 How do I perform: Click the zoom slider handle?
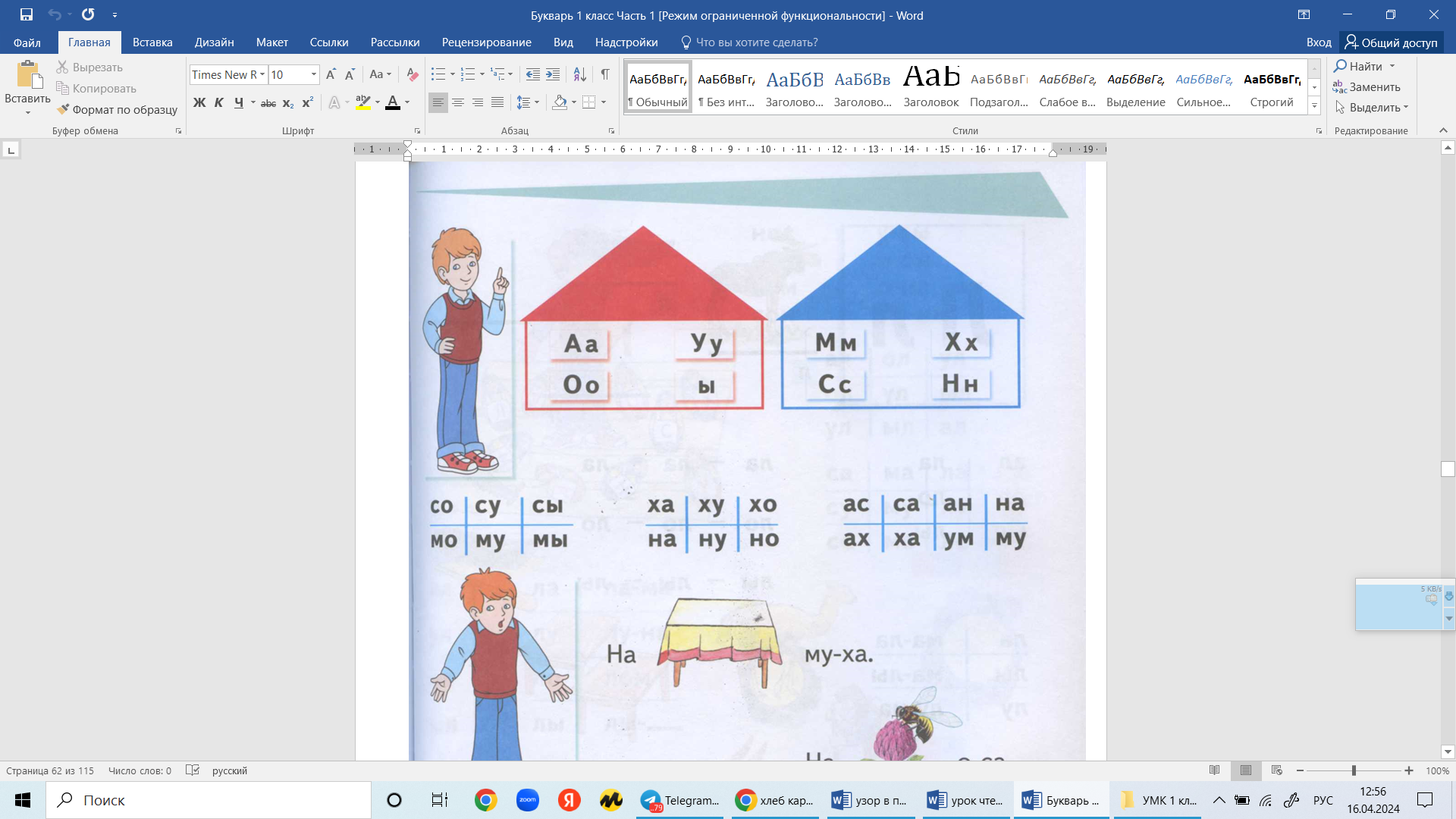[x=1354, y=770]
